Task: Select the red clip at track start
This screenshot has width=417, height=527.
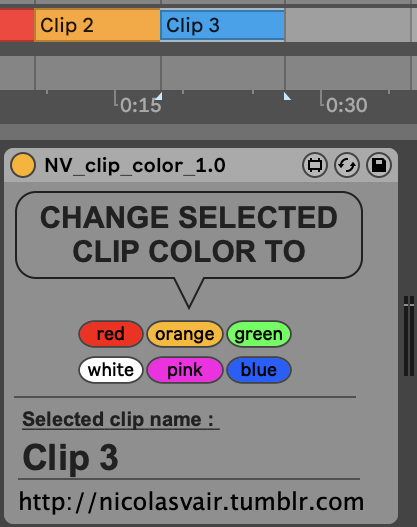Action: pyautogui.click(x=17, y=25)
